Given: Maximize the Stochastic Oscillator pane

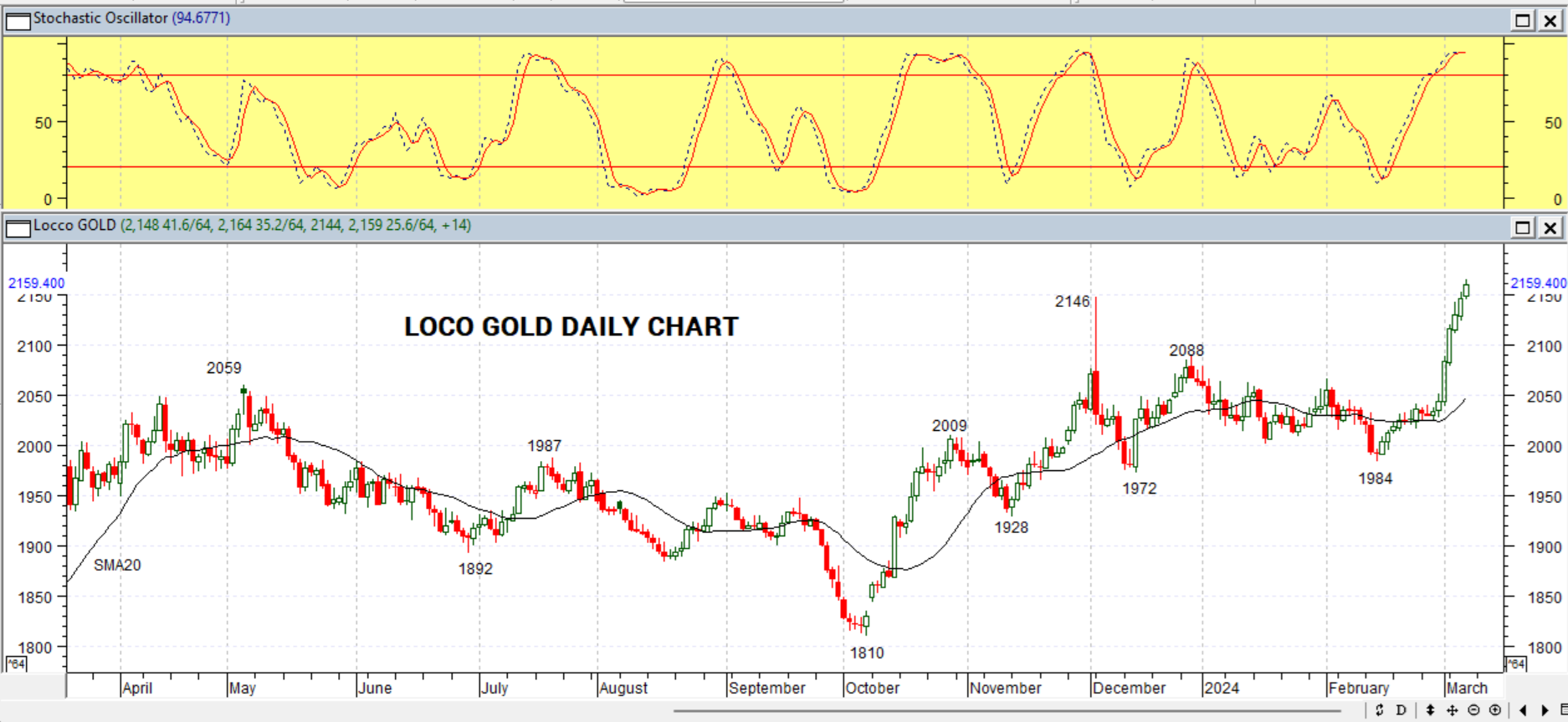Looking at the screenshot, I should (x=1523, y=20).
